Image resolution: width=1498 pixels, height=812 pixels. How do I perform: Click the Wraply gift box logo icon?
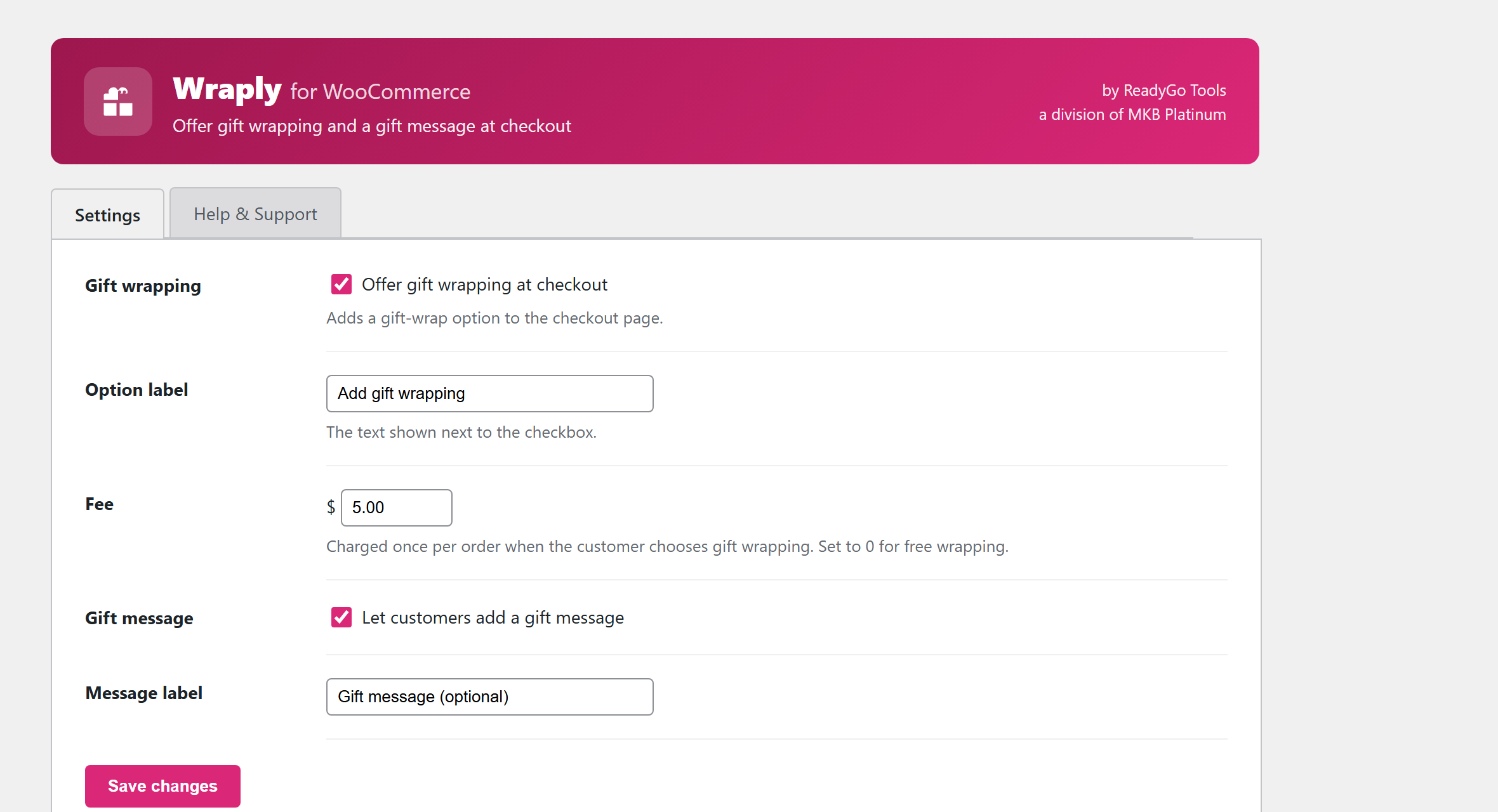tap(118, 101)
